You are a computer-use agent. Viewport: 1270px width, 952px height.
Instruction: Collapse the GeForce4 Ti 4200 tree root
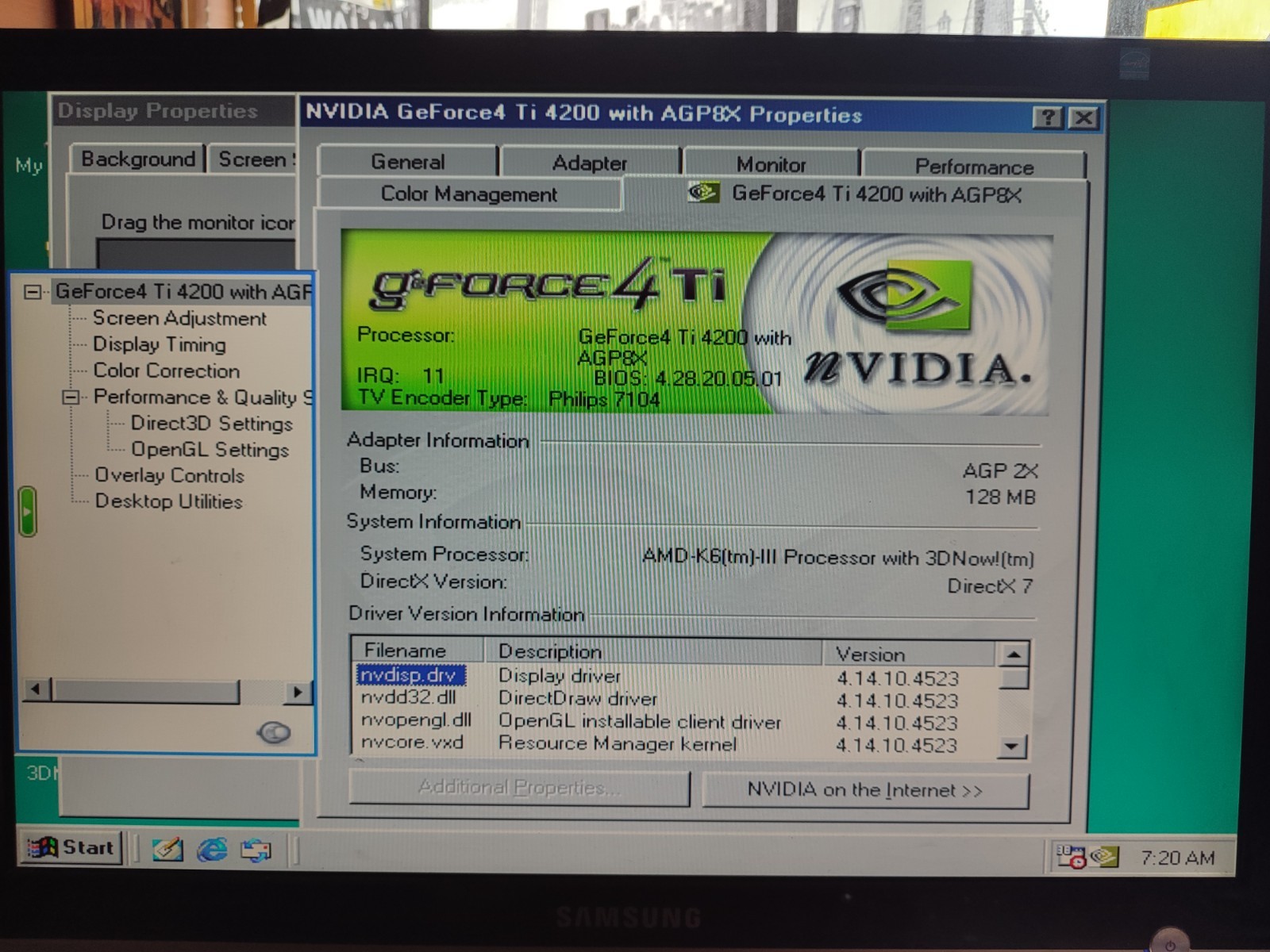33,292
